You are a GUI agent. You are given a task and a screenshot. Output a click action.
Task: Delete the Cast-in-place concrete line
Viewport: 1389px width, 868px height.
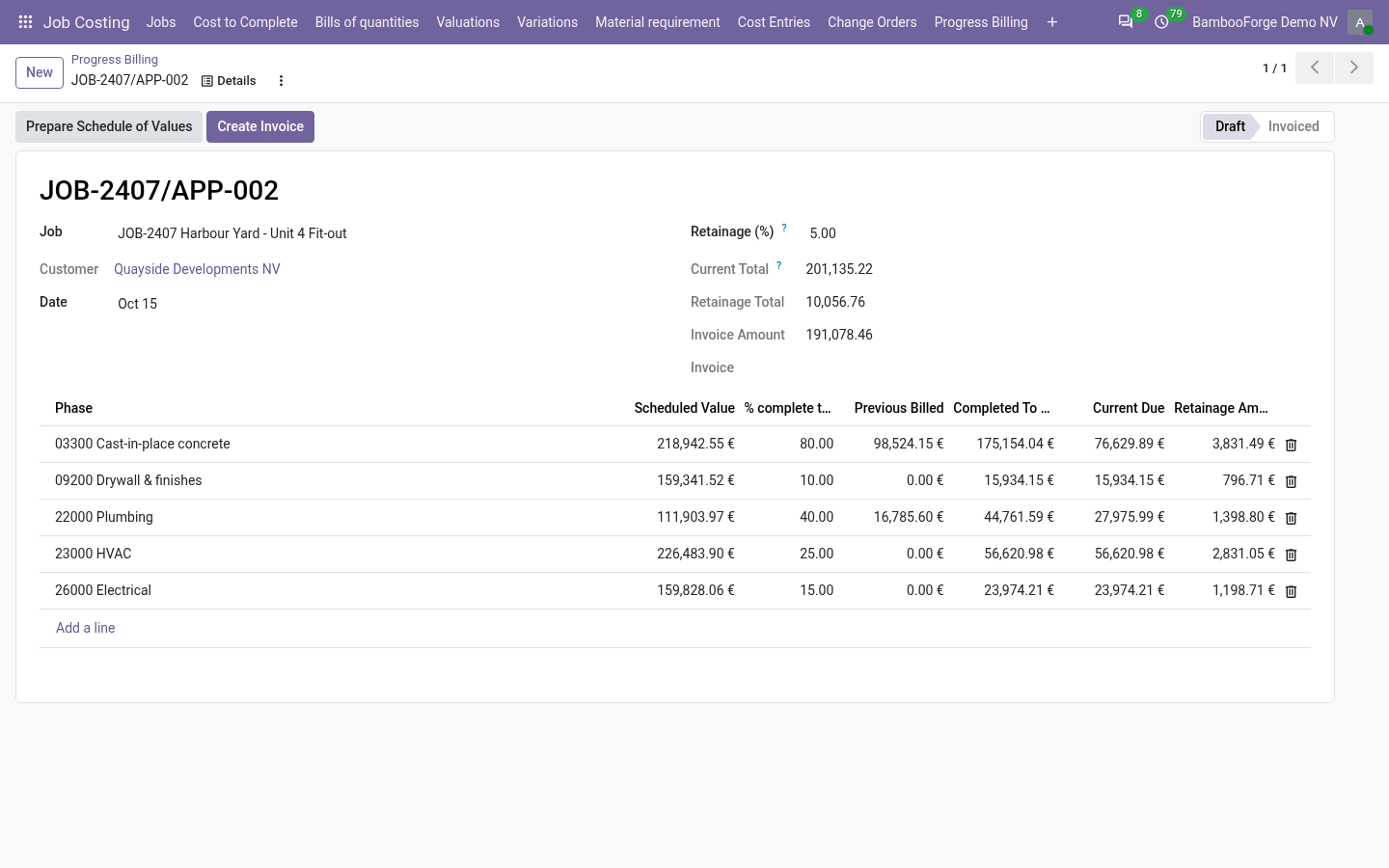(x=1291, y=445)
